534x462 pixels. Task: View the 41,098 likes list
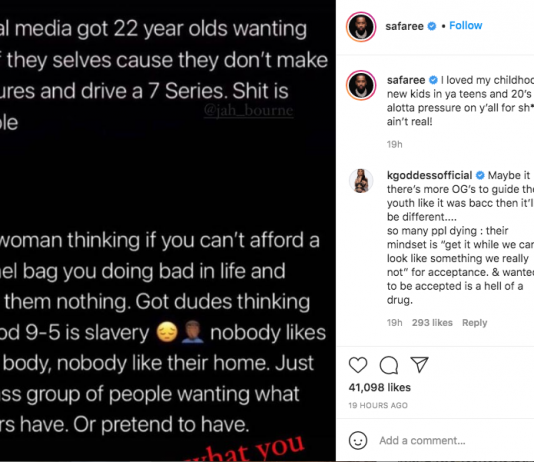[x=380, y=387]
